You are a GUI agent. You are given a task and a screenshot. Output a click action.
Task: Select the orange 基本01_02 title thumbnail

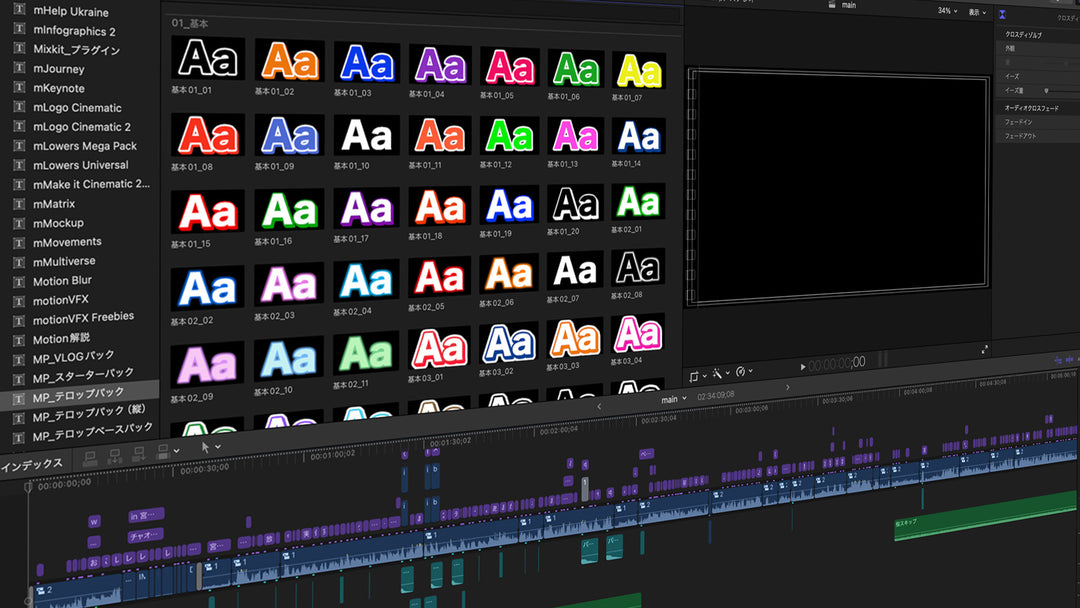click(289, 62)
